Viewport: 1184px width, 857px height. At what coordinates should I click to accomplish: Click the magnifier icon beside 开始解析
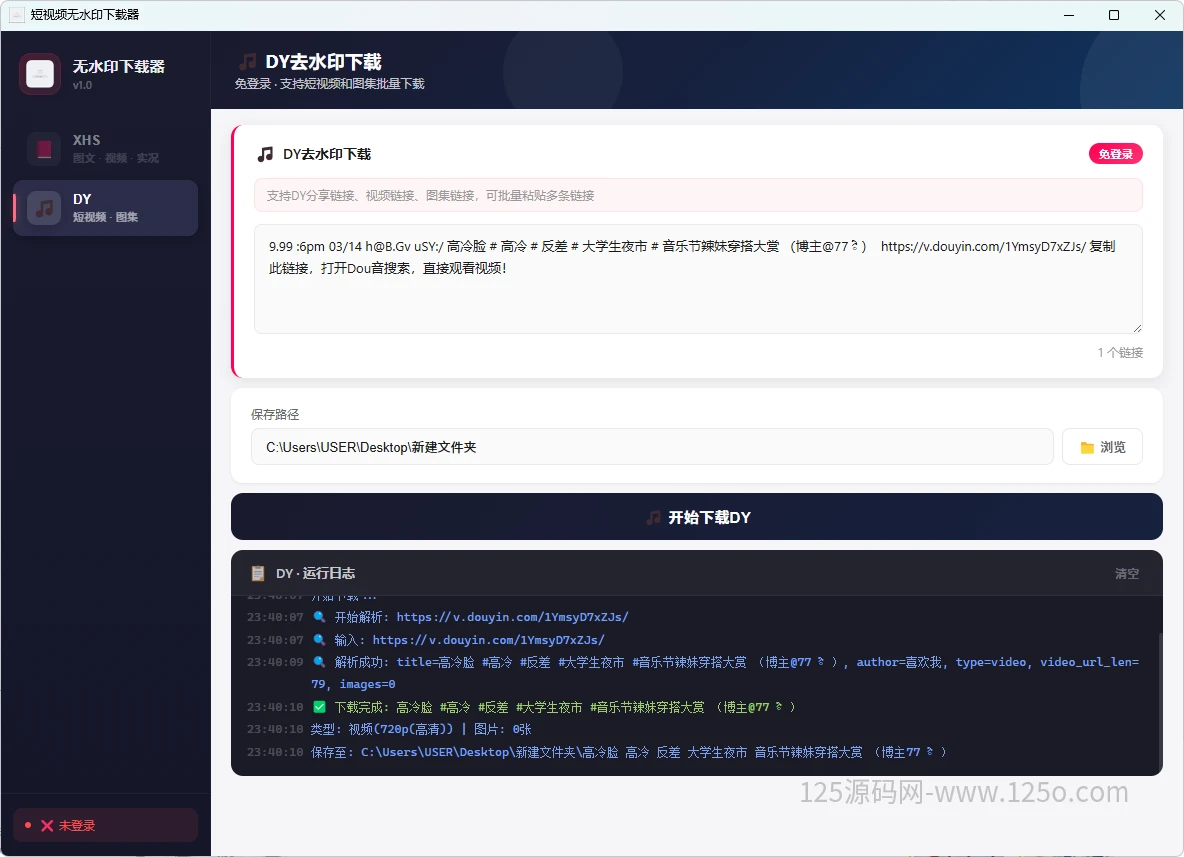pos(319,617)
